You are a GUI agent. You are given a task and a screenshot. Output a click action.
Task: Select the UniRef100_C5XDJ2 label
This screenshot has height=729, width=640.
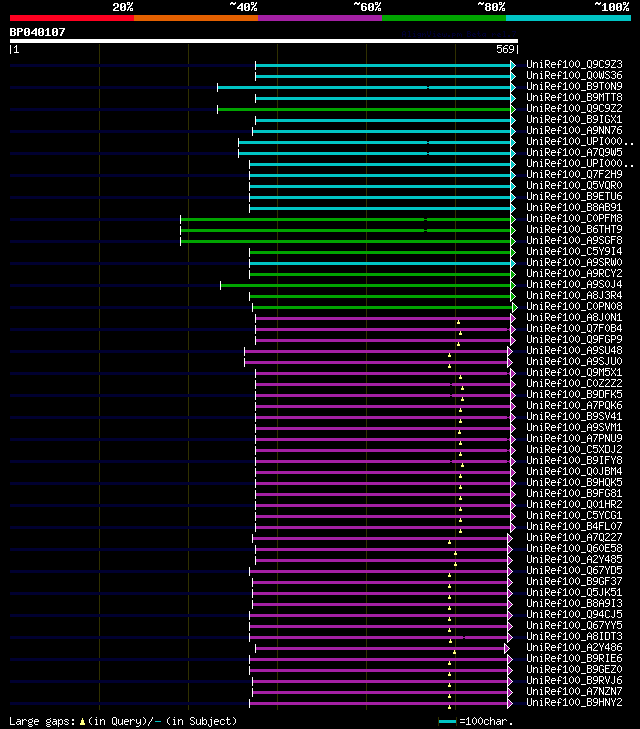[574, 450]
